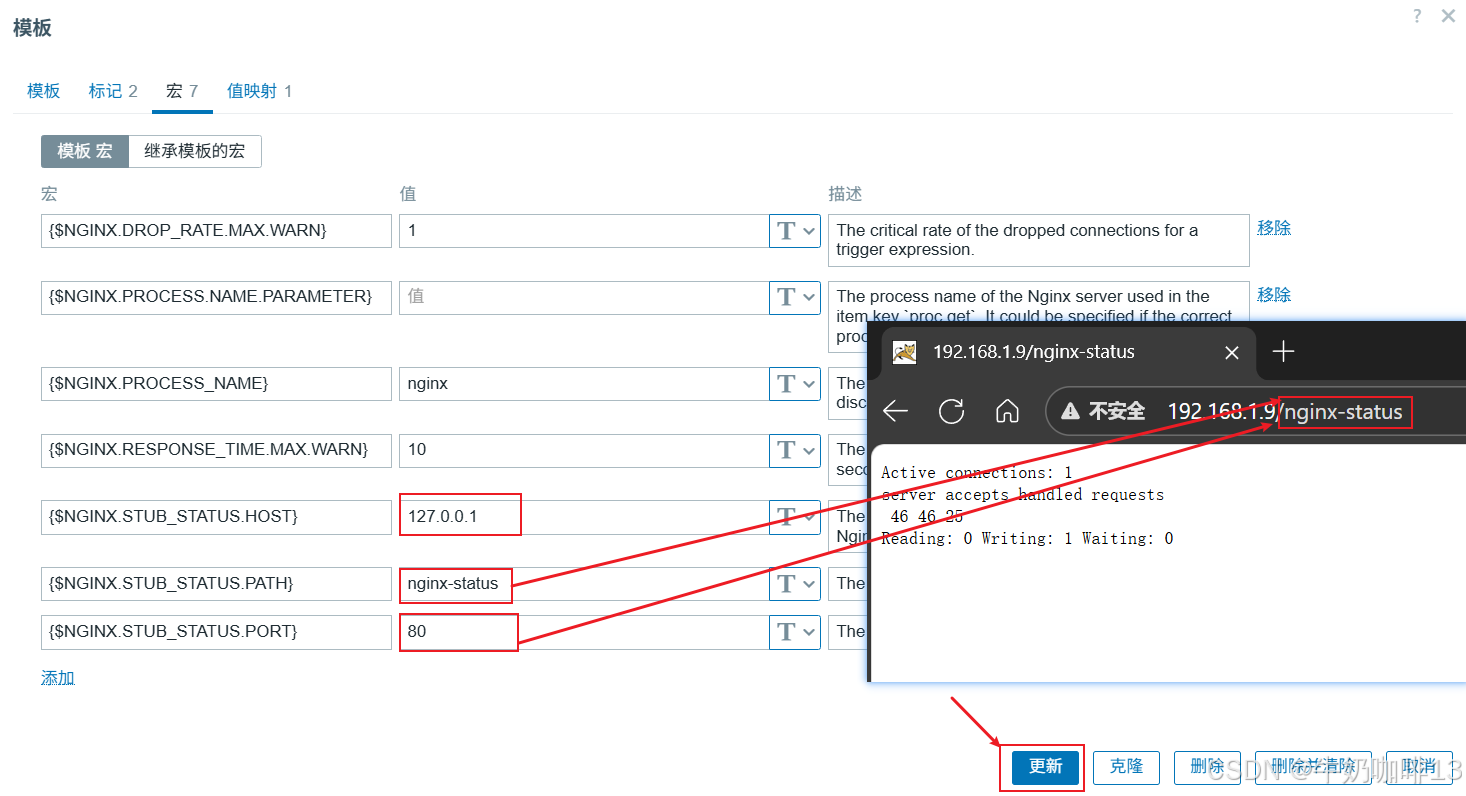The width and height of the screenshot is (1466, 796).
Task: Open the 标记 2 tab
Action: click(113, 91)
